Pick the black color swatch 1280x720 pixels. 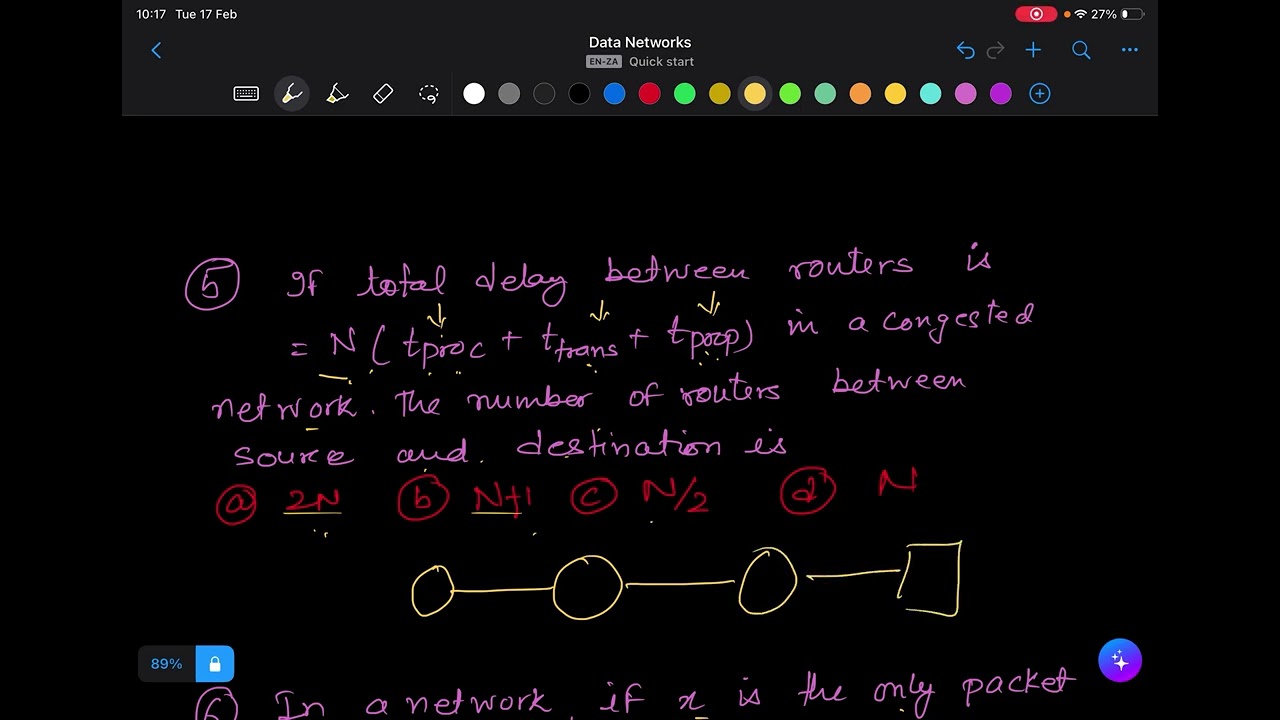(579, 94)
